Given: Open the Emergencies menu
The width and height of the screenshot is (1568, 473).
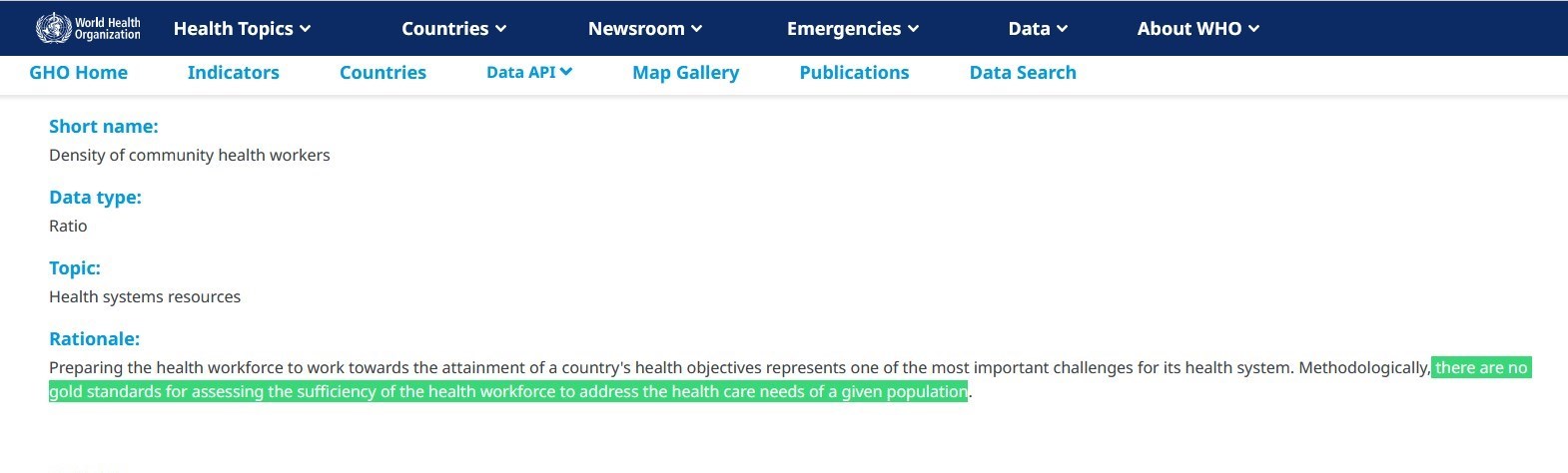Looking at the screenshot, I should 852,29.
